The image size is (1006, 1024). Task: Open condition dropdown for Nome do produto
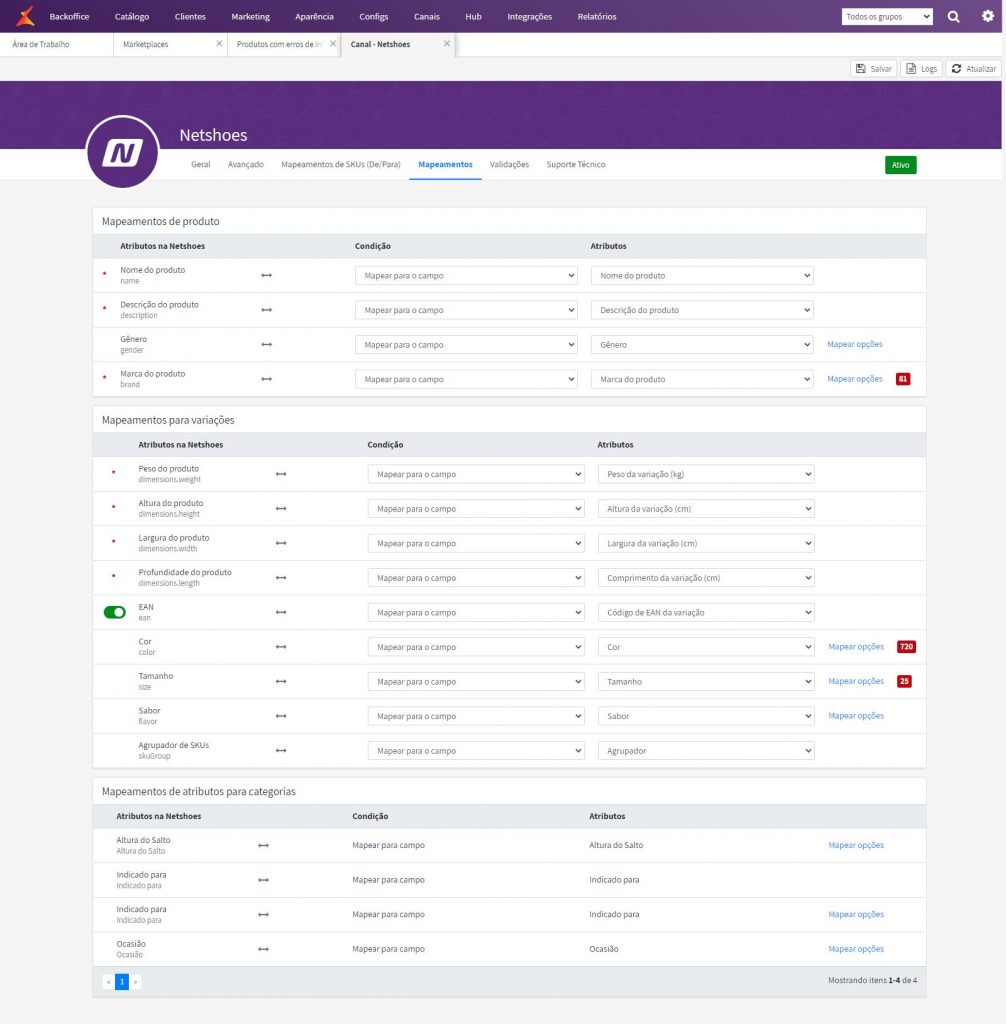466,276
